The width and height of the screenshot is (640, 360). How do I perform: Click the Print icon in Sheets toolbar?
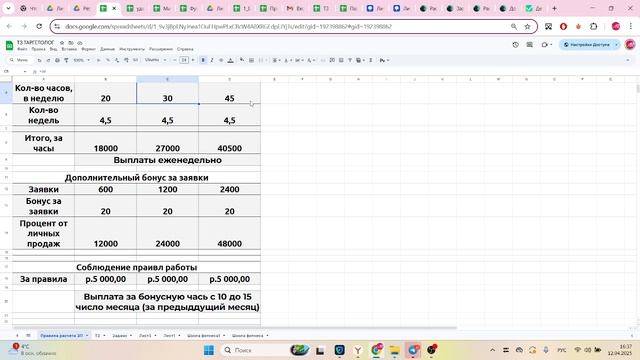tap(57, 60)
